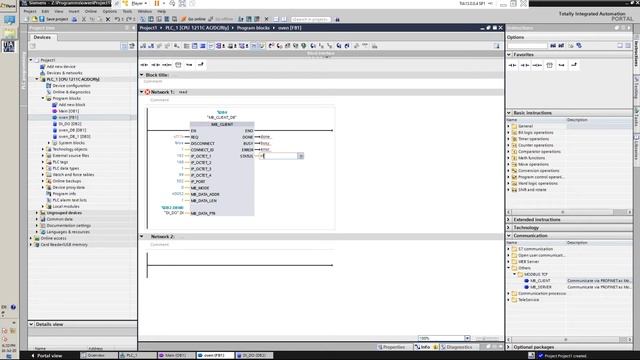Viewport: 640px width, 360px height.
Task: Click the Cut scissors icon
Action: [84, 19]
